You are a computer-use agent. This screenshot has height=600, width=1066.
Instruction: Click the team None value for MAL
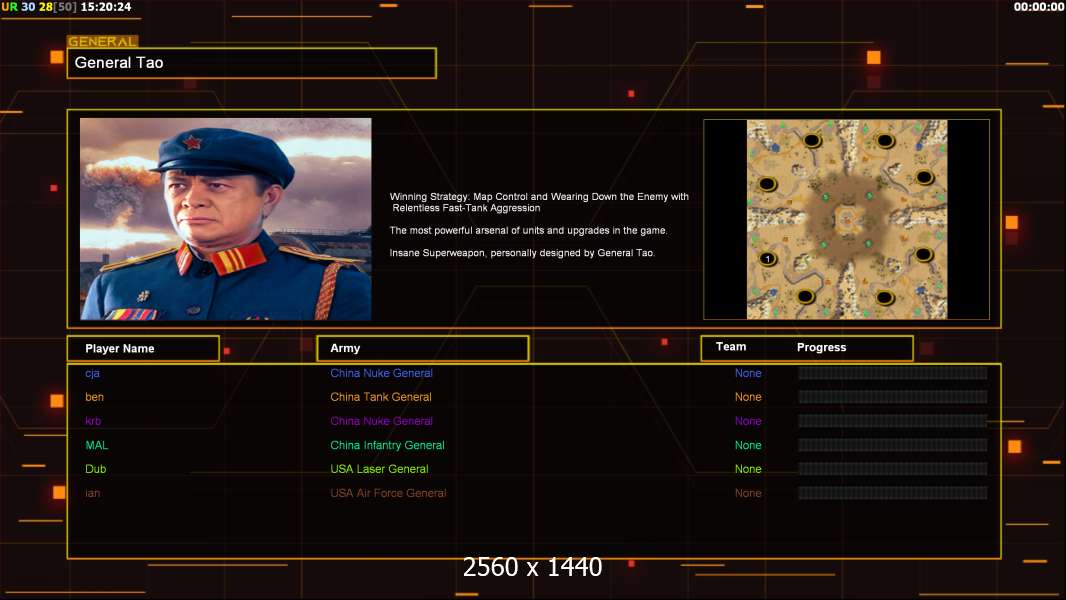pos(748,445)
